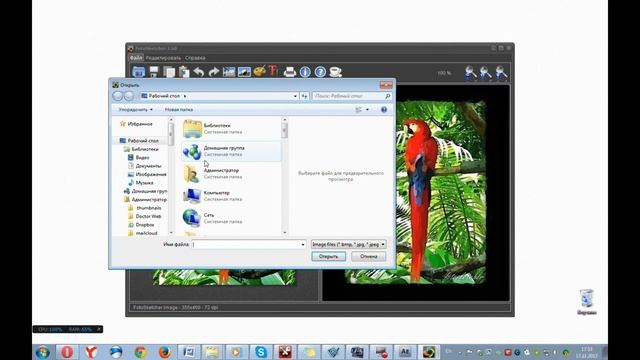Click the Forward arrow in Open dialog
The height and width of the screenshot is (360, 640).
[x=129, y=96]
